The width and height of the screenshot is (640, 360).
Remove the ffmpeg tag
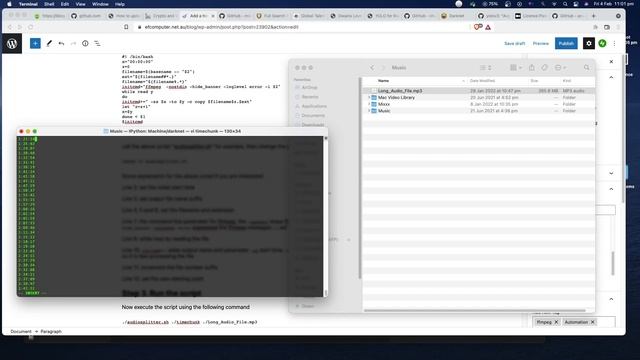556,322
